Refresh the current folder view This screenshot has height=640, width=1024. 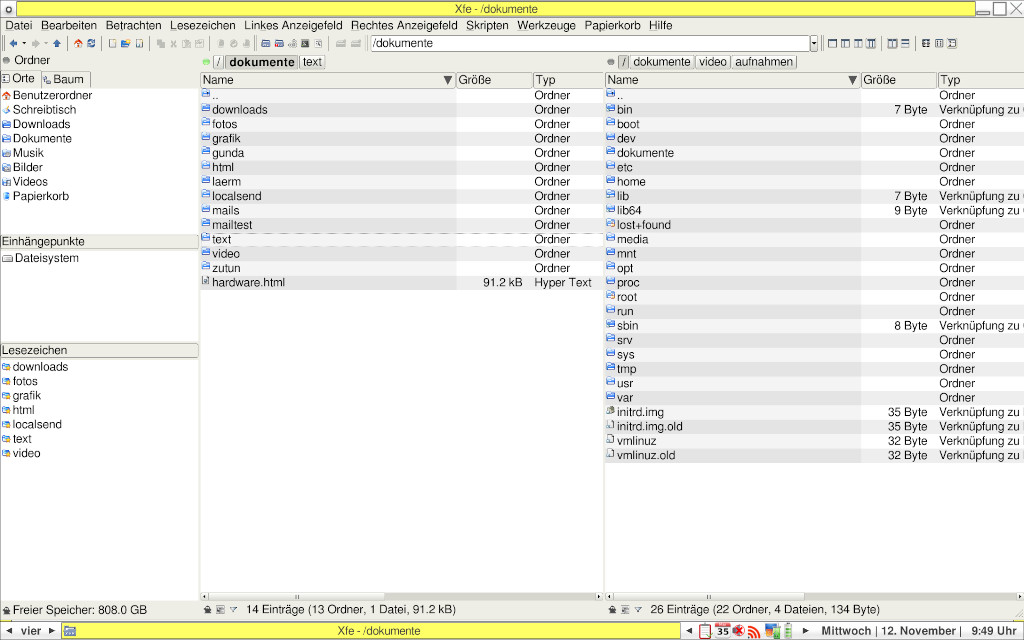(91, 43)
